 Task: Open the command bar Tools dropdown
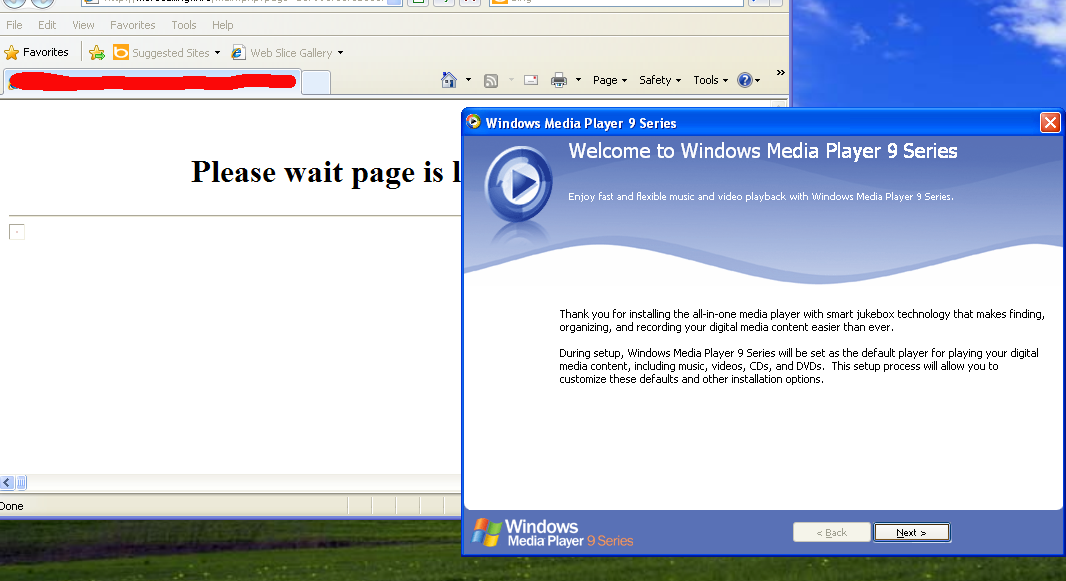[710, 80]
